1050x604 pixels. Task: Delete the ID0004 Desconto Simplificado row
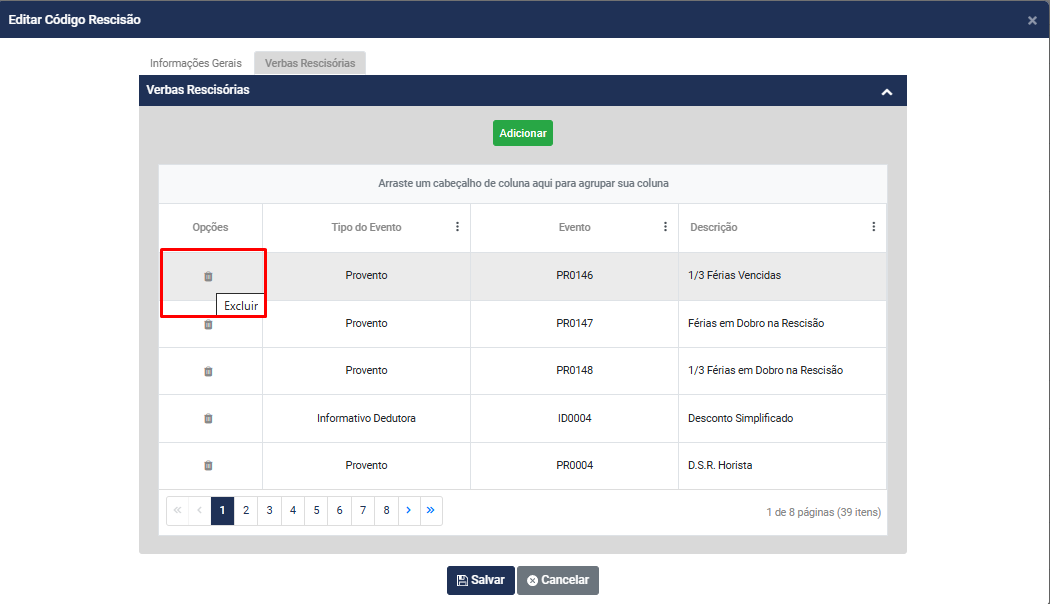208,418
